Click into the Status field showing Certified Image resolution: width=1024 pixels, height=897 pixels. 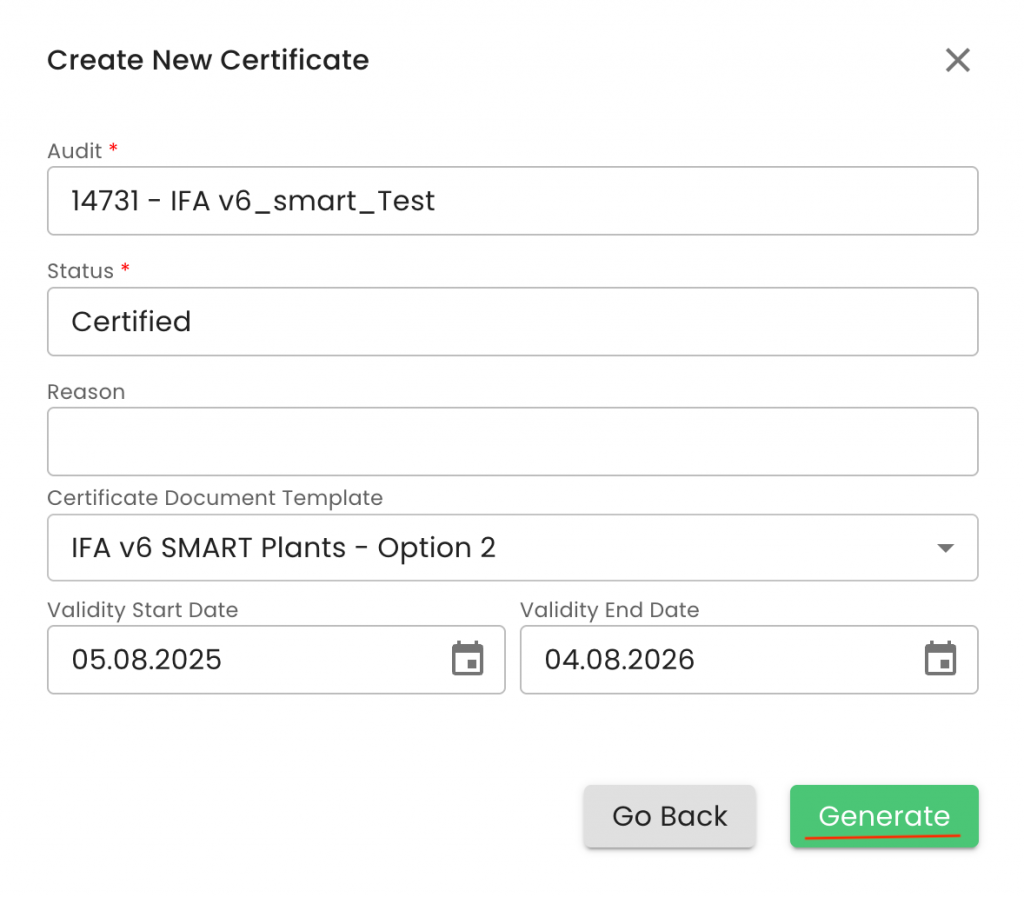click(x=512, y=322)
